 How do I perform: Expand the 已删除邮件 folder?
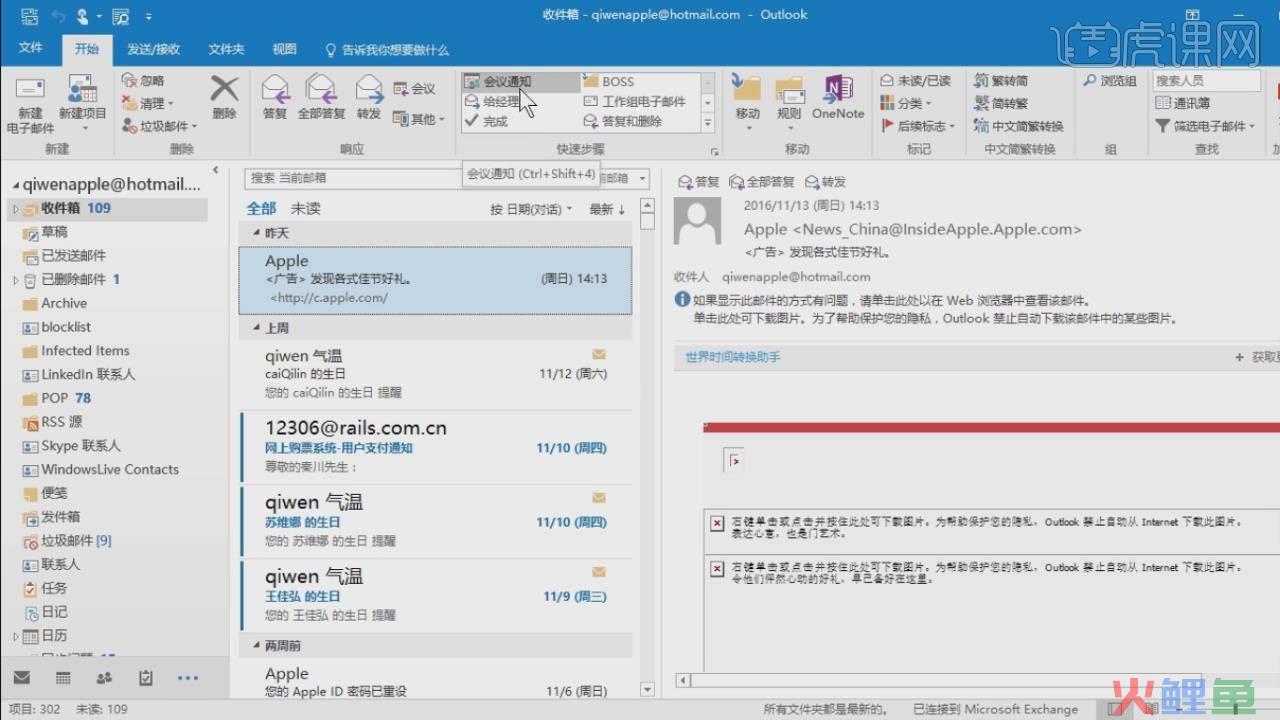point(16,280)
